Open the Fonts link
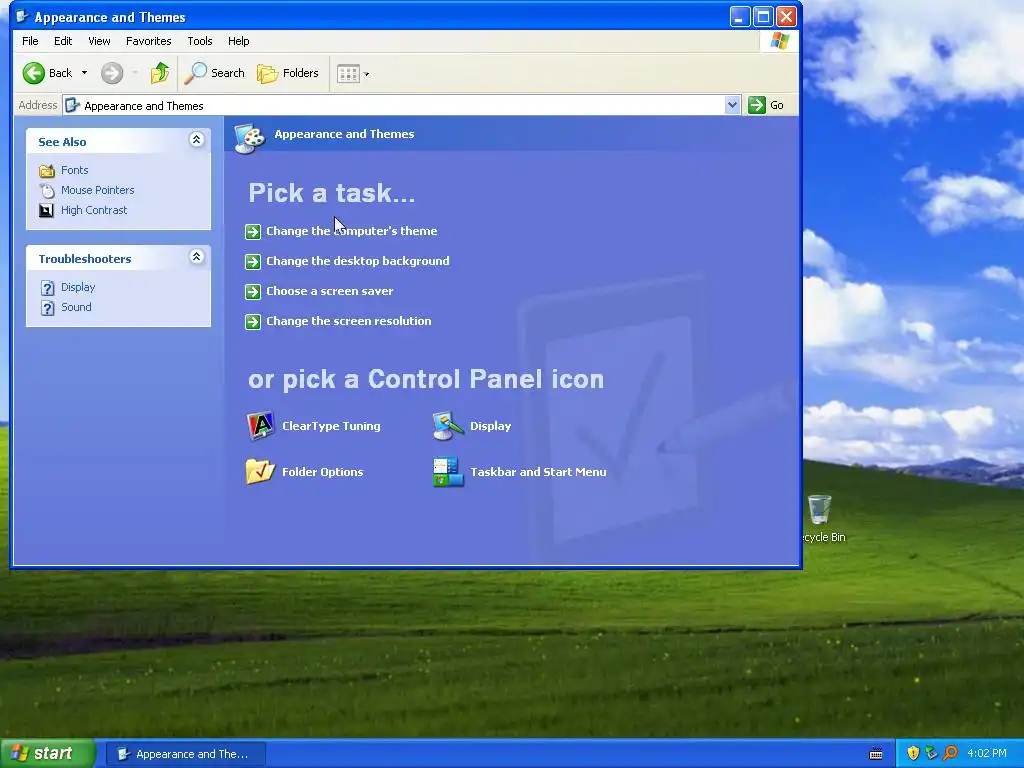This screenshot has width=1024, height=768. 74,170
